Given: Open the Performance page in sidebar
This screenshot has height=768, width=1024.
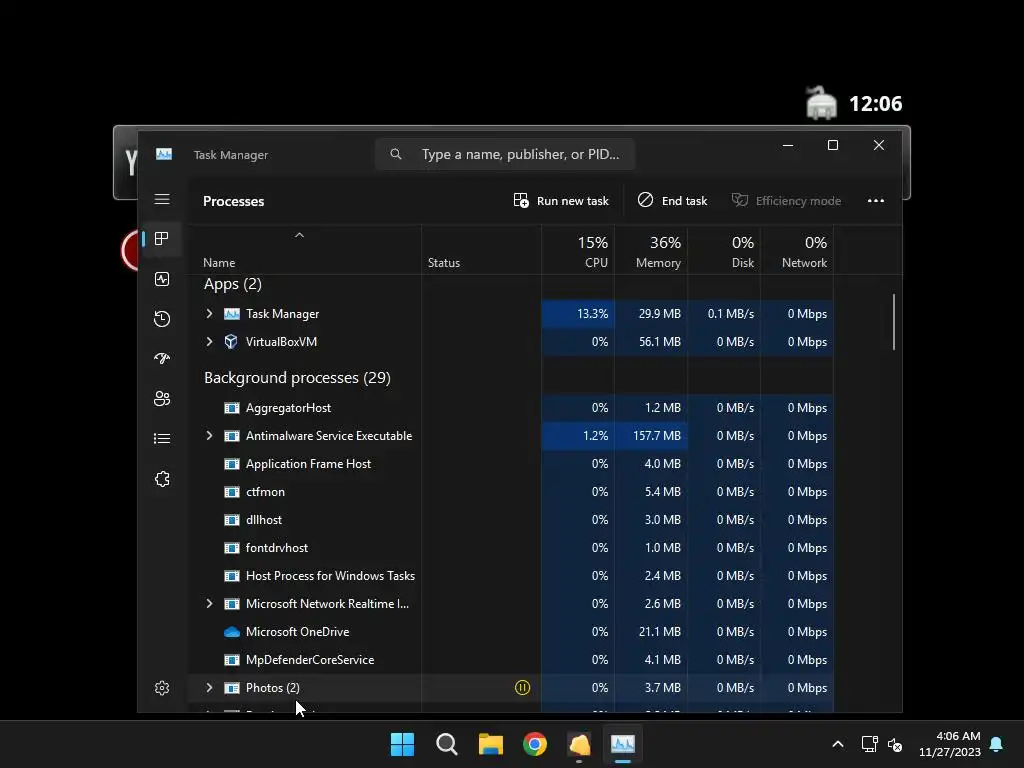Looking at the screenshot, I should 162,279.
